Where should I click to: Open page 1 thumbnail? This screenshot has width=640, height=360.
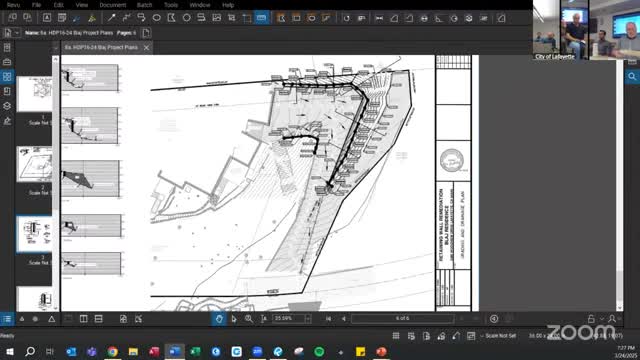click(x=34, y=93)
